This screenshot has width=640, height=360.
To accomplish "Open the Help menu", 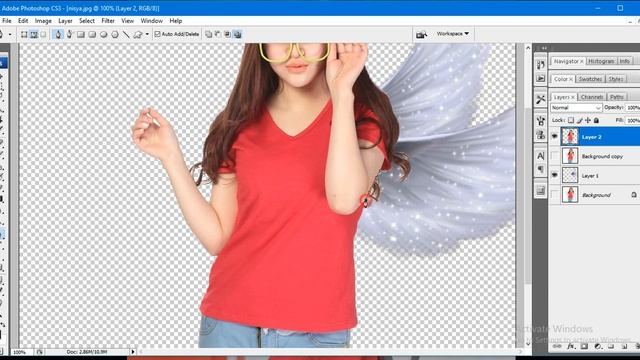I will click(176, 21).
